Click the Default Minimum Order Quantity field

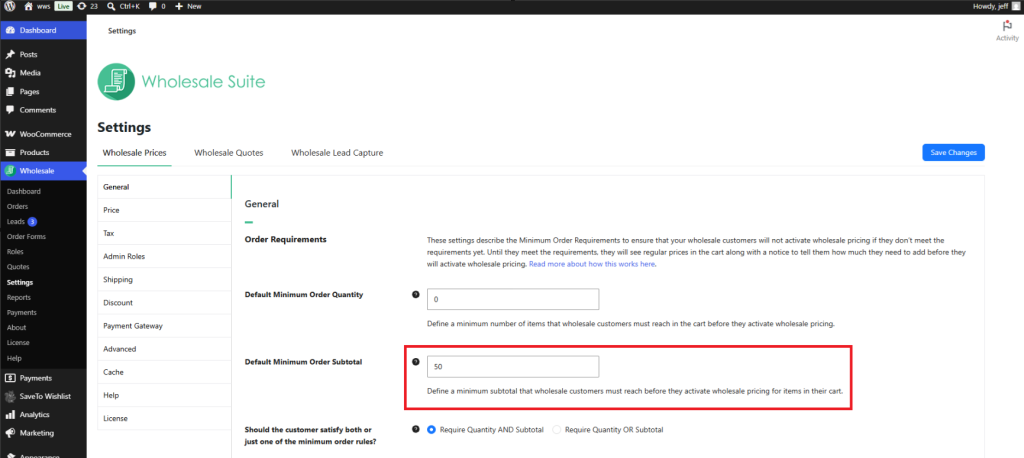[x=513, y=299]
